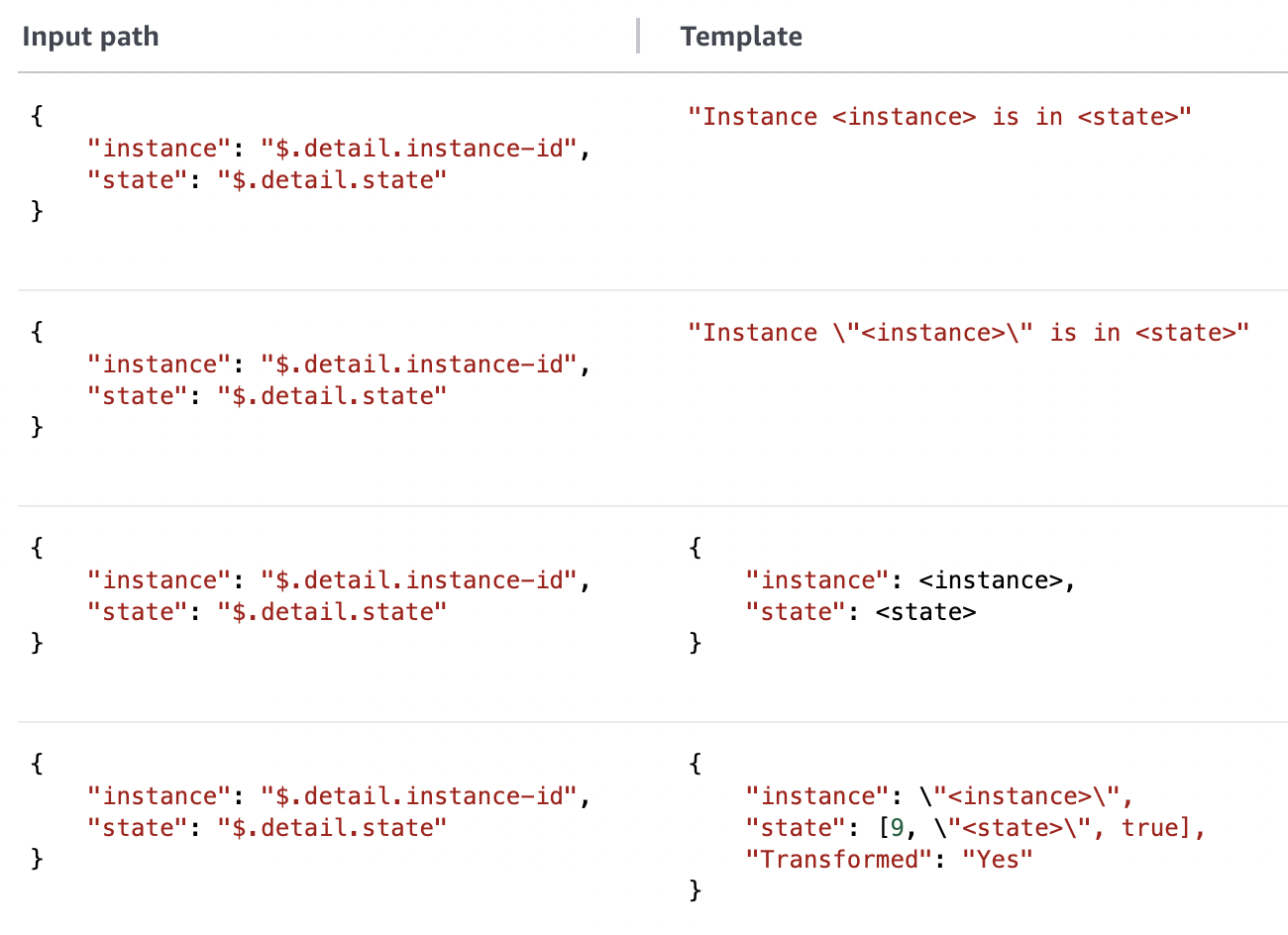The image size is (1288, 935).
Task: Click the number 9 in the state array
Action: tap(898, 828)
